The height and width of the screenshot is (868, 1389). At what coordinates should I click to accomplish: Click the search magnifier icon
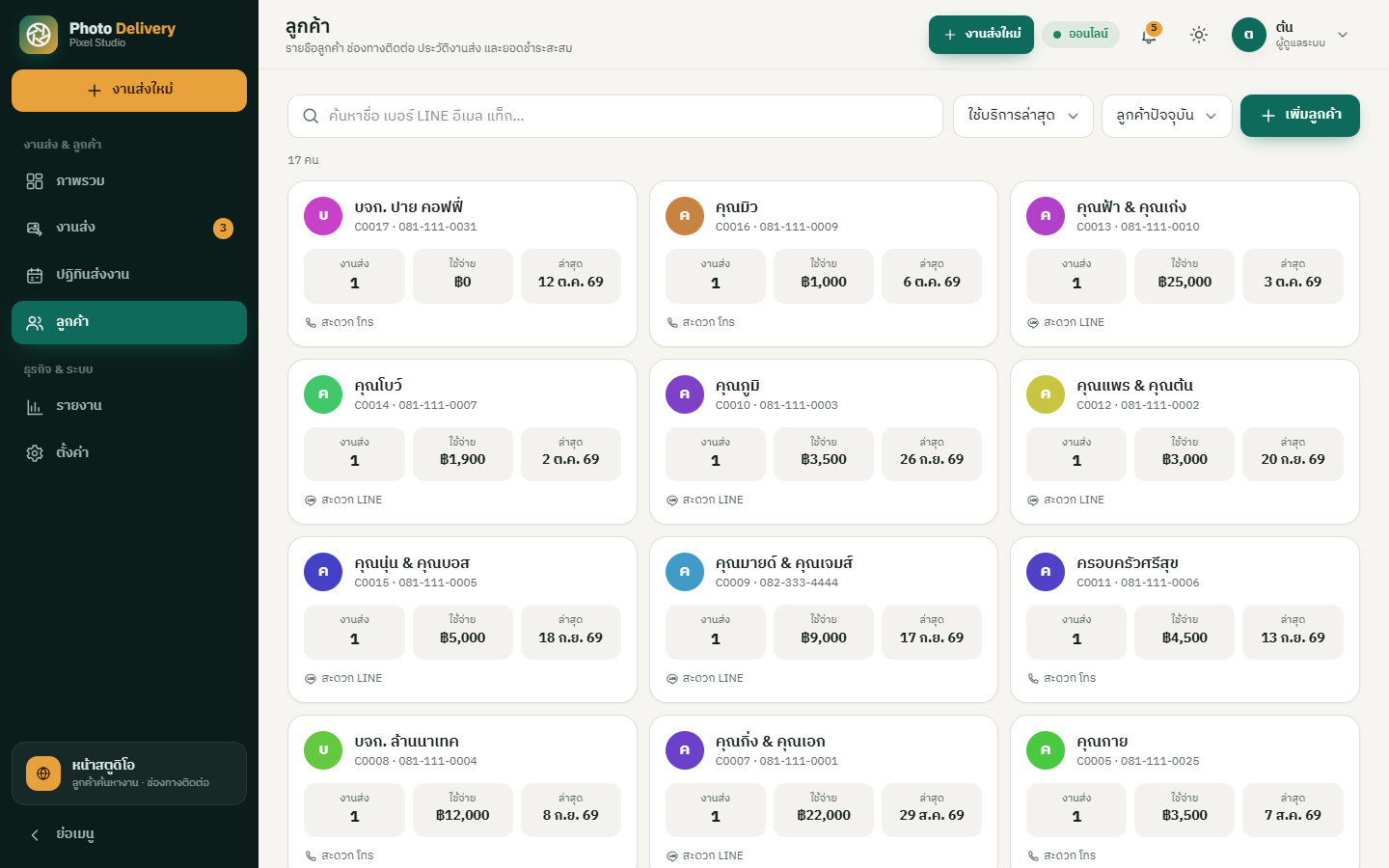tap(311, 116)
